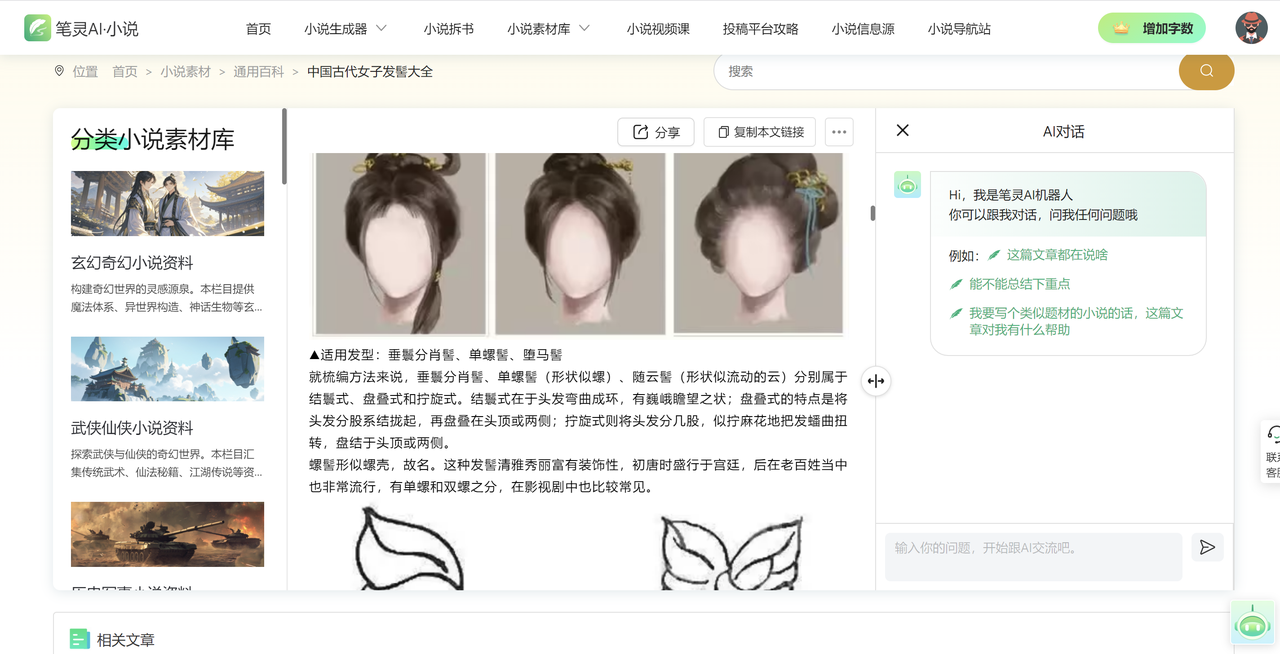Viewport: 1280px width, 654px height.
Task: Focus the 搜索 input field
Action: click(x=946, y=71)
